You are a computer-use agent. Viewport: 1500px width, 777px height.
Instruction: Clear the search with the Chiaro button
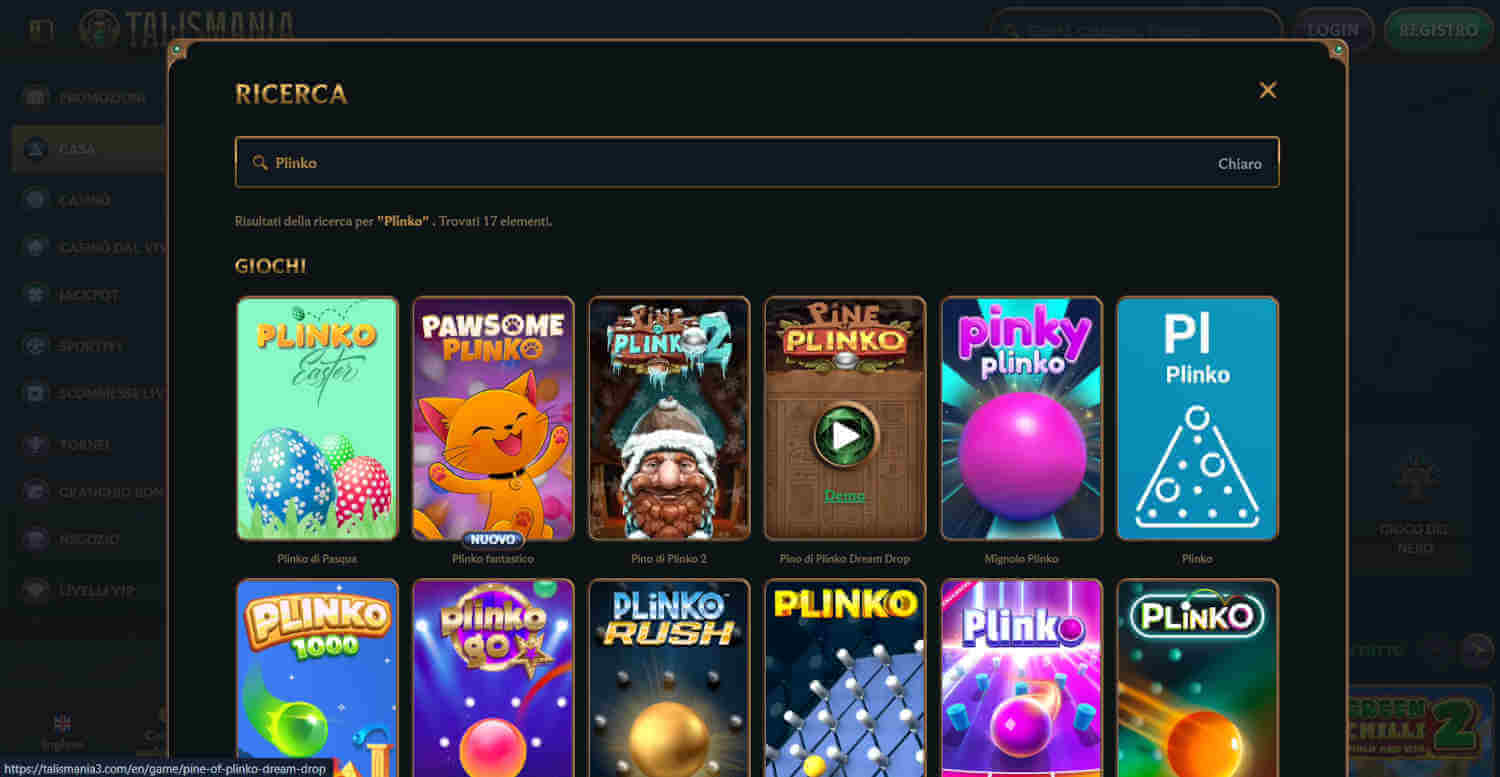[x=1239, y=163]
